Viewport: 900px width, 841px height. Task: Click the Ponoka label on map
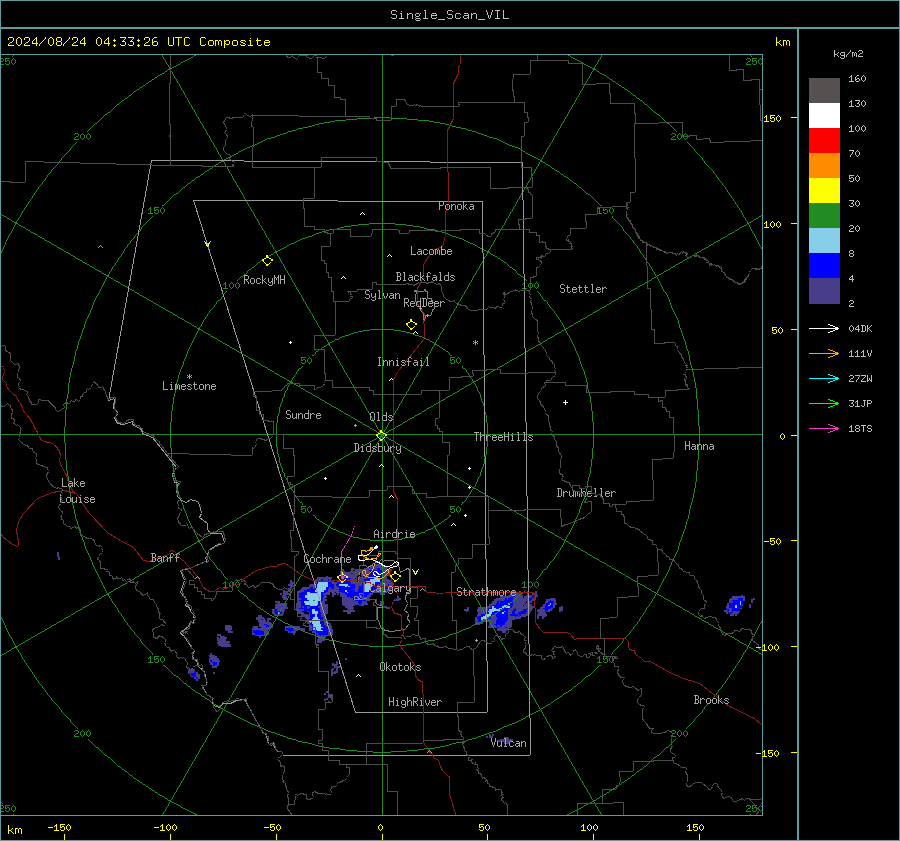point(456,206)
